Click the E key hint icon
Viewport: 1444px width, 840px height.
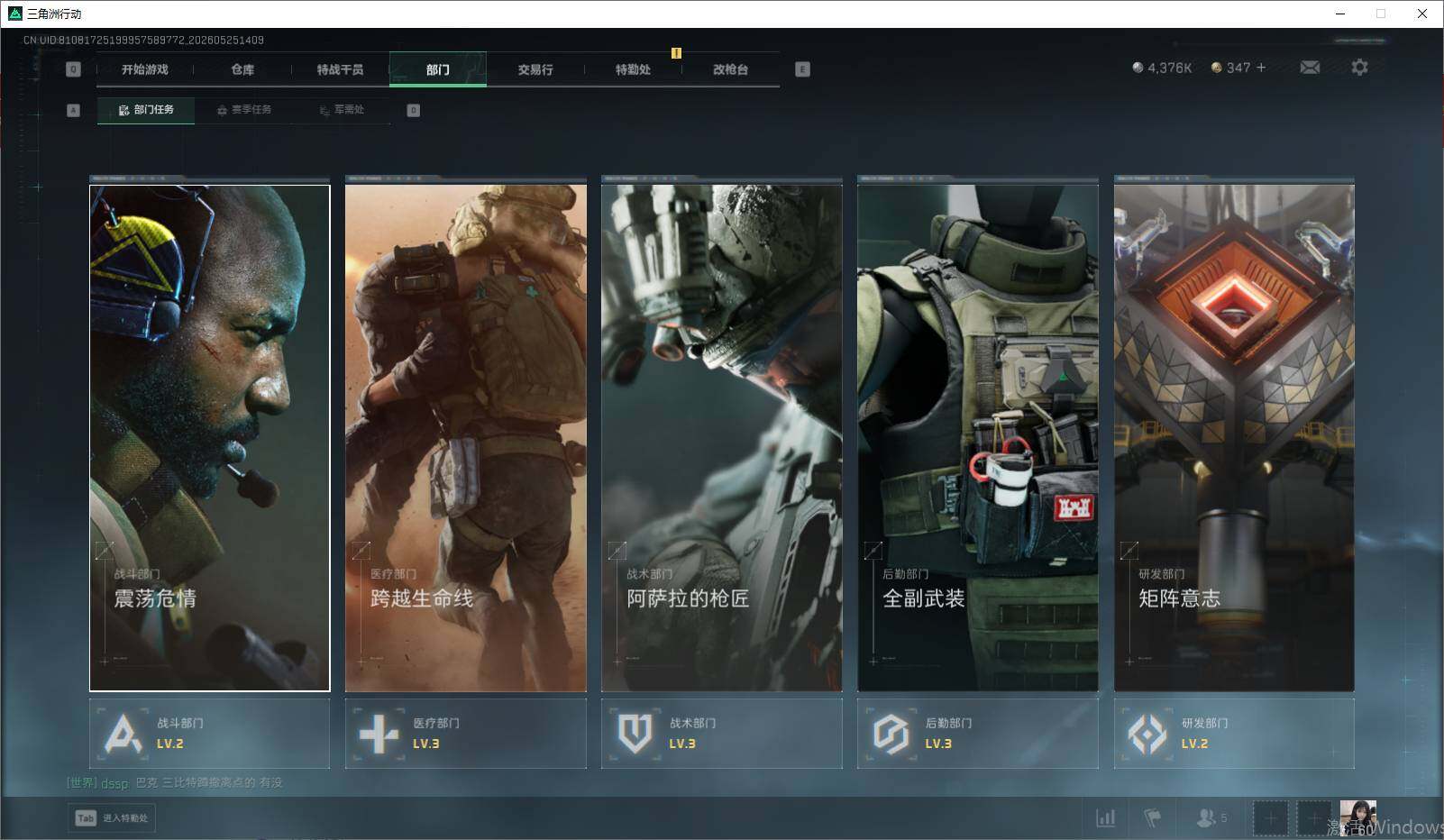pyautogui.click(x=802, y=69)
